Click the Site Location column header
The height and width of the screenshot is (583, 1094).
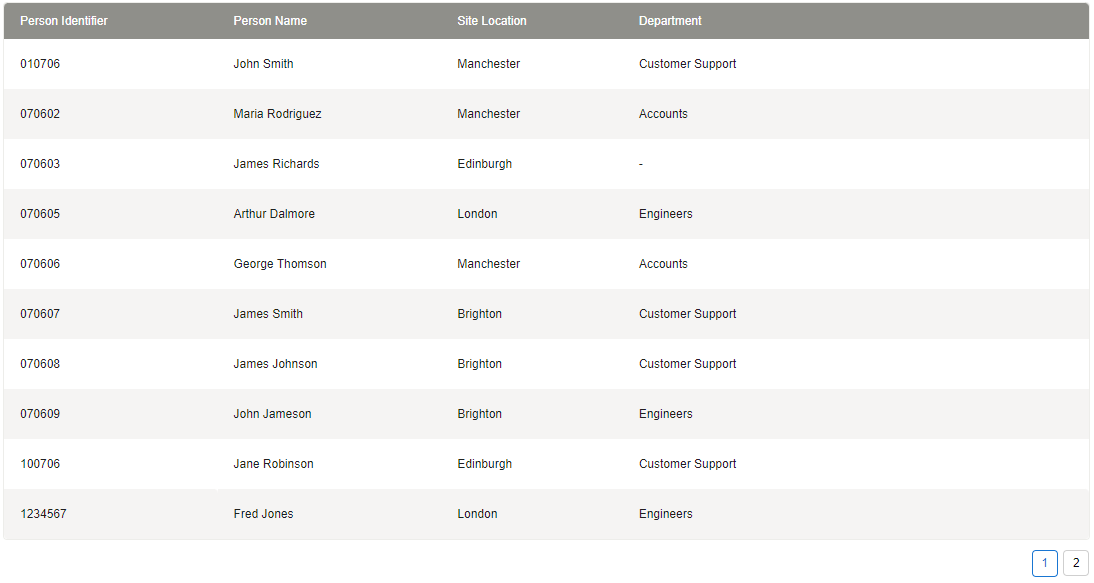click(x=491, y=21)
